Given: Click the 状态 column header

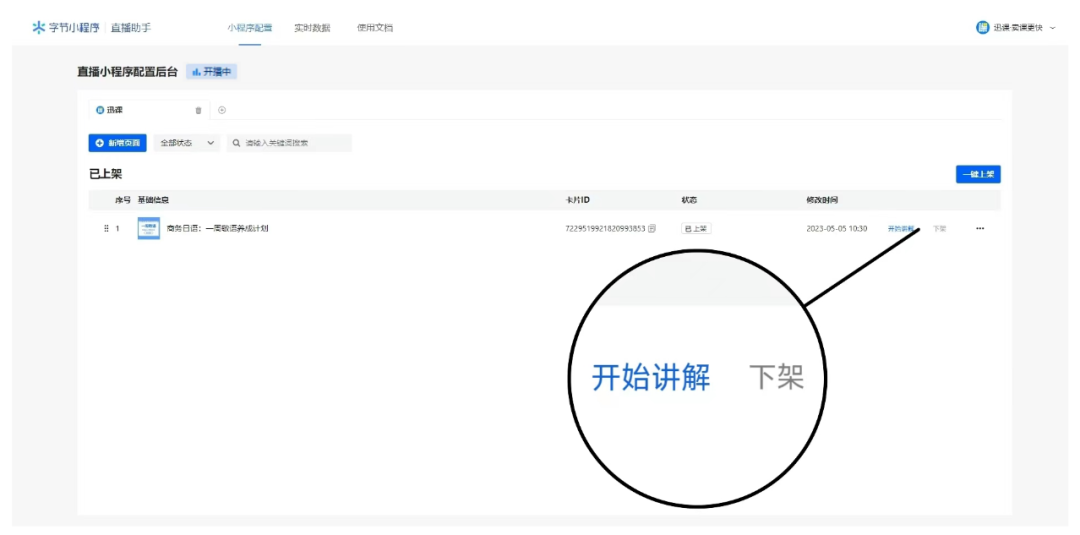Looking at the screenshot, I should coord(689,200).
